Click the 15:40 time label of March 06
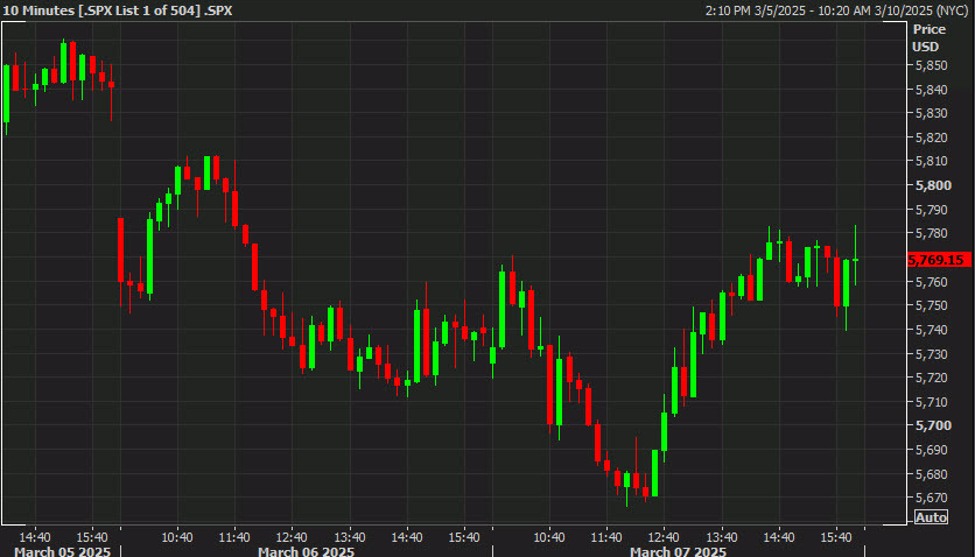The height and width of the screenshot is (557, 975). 464,536
